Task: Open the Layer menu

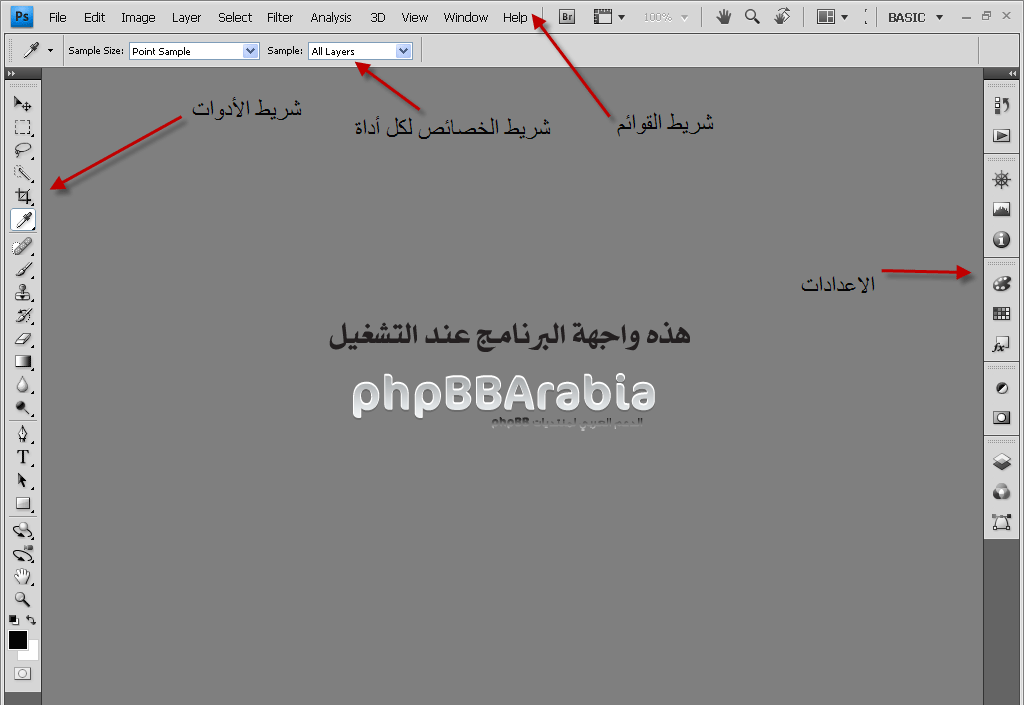Action: tap(186, 18)
